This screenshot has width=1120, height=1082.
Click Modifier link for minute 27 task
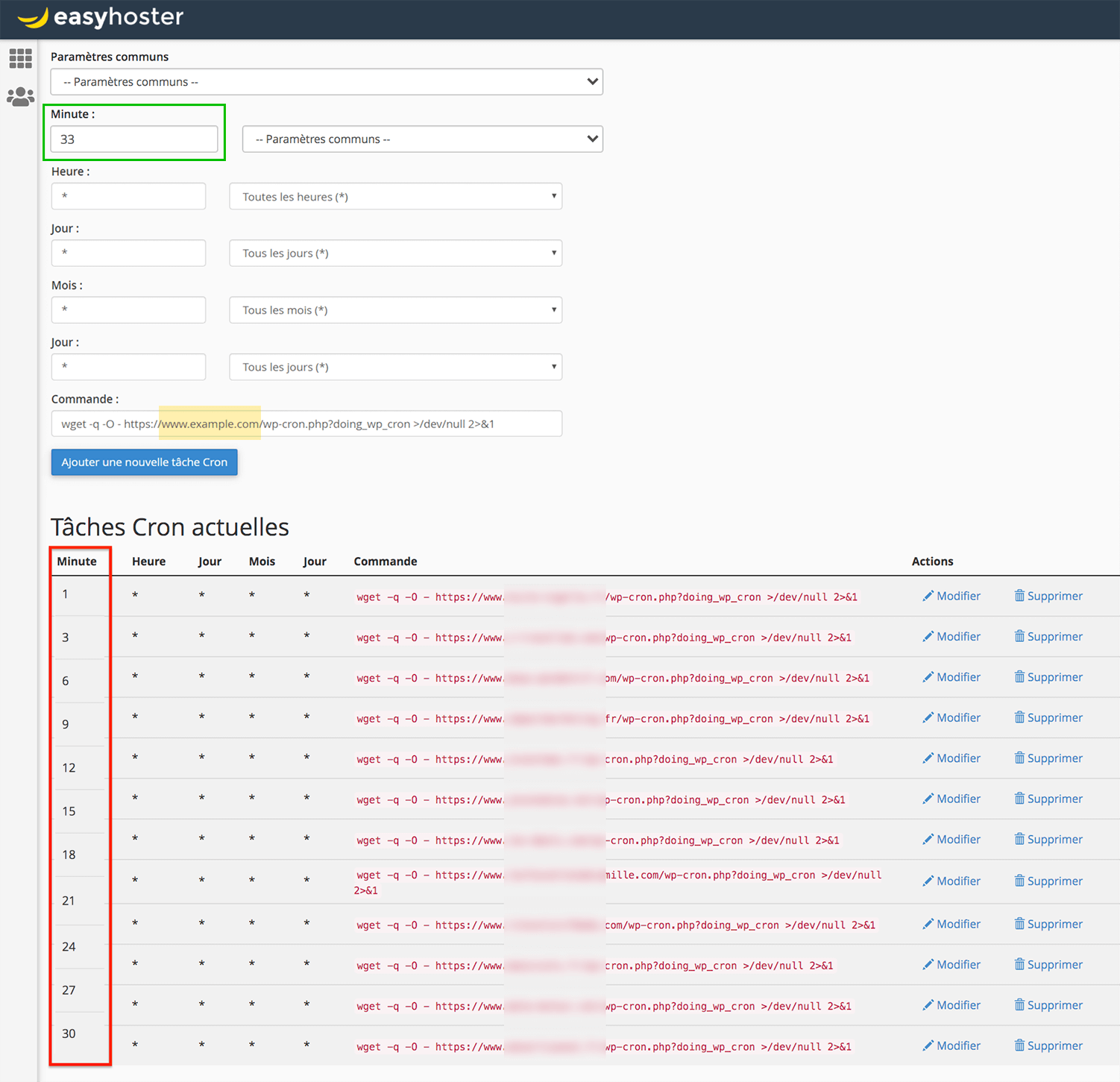coord(957,1005)
